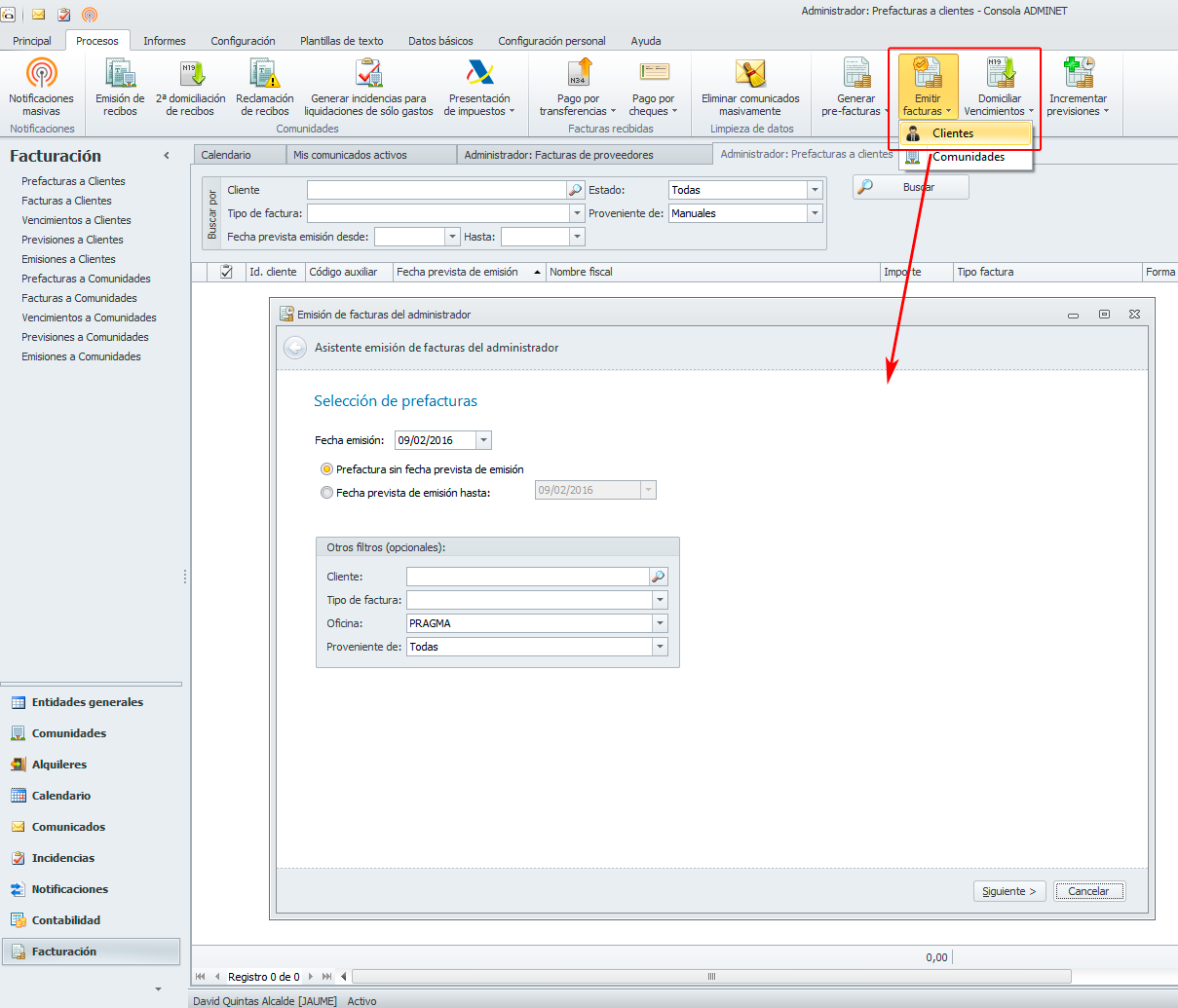Click horizontal scrollbar at grid bottom
This screenshot has height=1008, width=1178.
[x=711, y=976]
